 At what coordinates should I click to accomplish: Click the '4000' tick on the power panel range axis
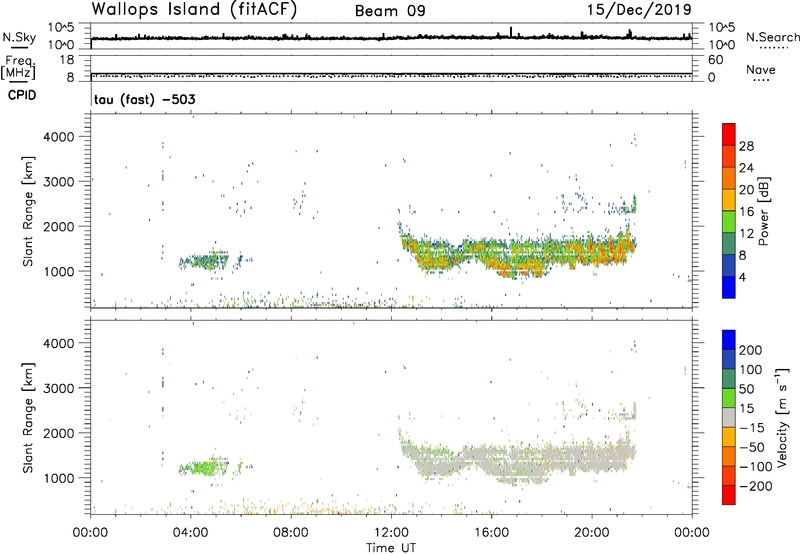pos(59,137)
